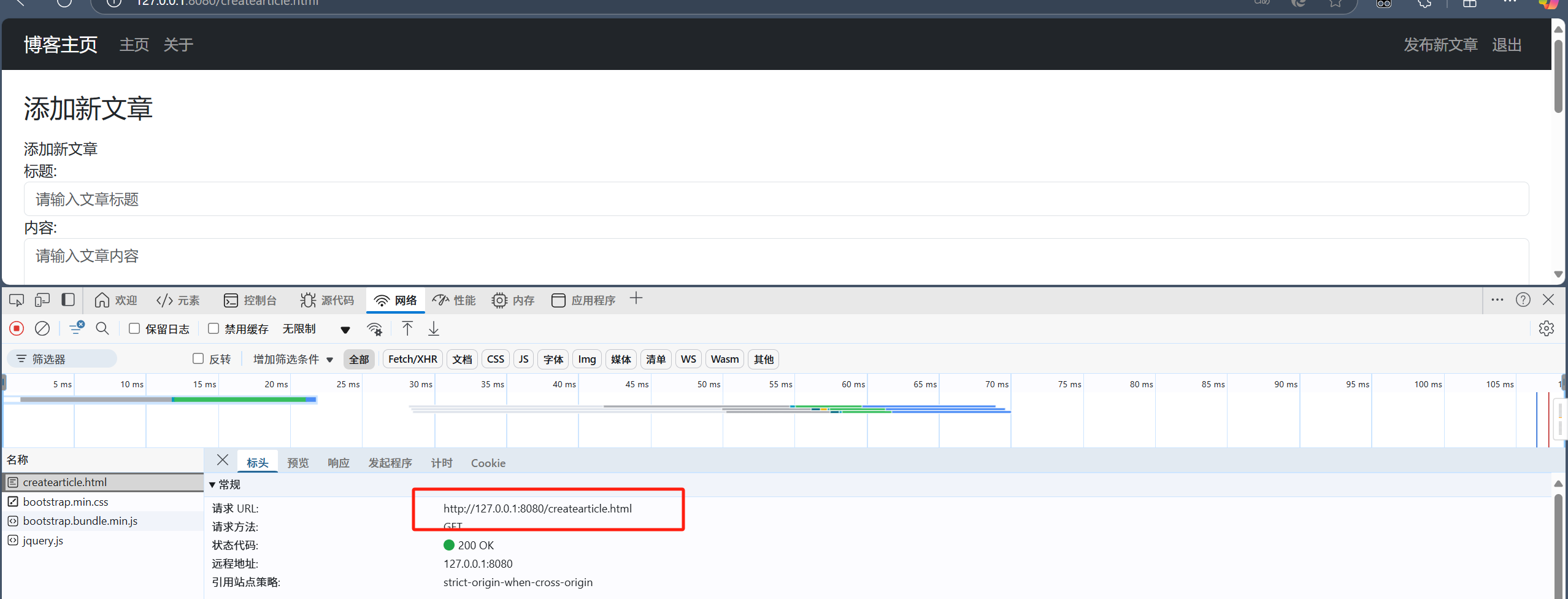
Task: Open the network search magnifier
Action: [x=102, y=329]
